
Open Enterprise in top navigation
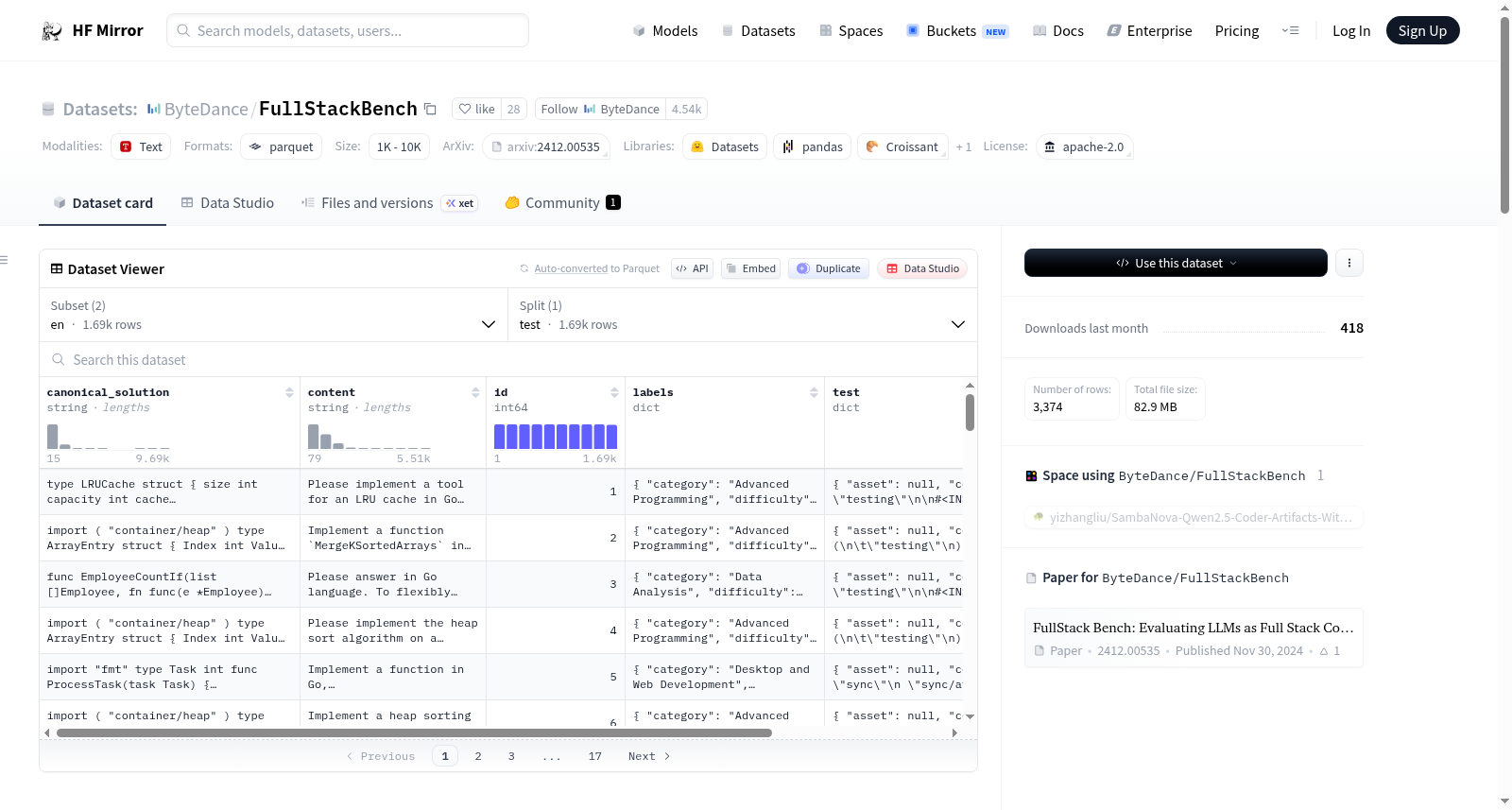coord(1149,31)
